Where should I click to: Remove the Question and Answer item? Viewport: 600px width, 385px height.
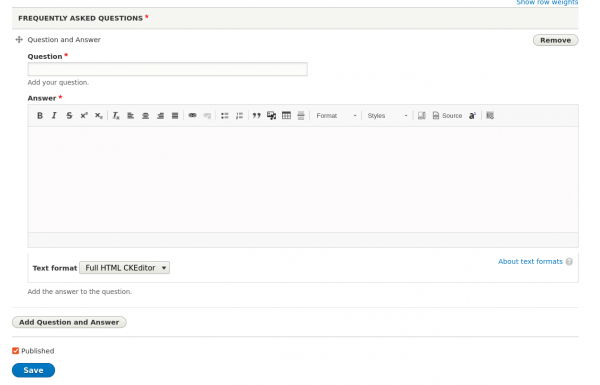click(556, 40)
